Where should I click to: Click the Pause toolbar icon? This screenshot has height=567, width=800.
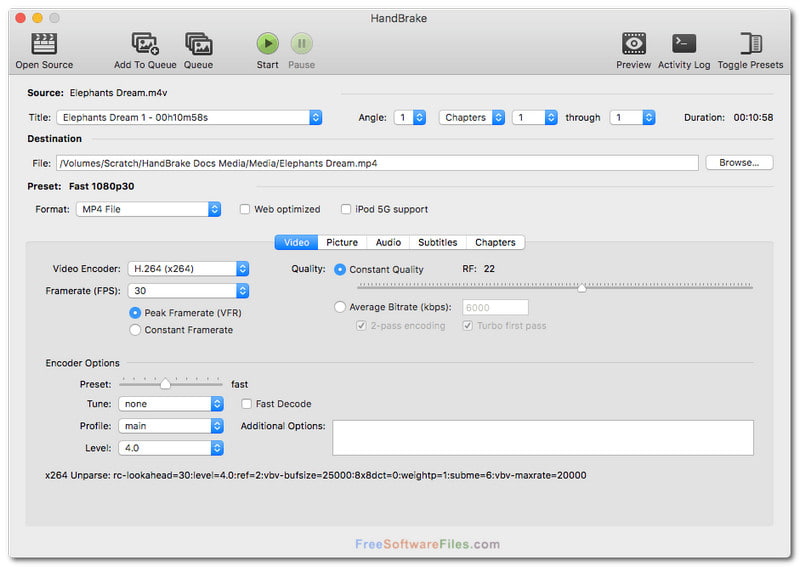point(301,44)
